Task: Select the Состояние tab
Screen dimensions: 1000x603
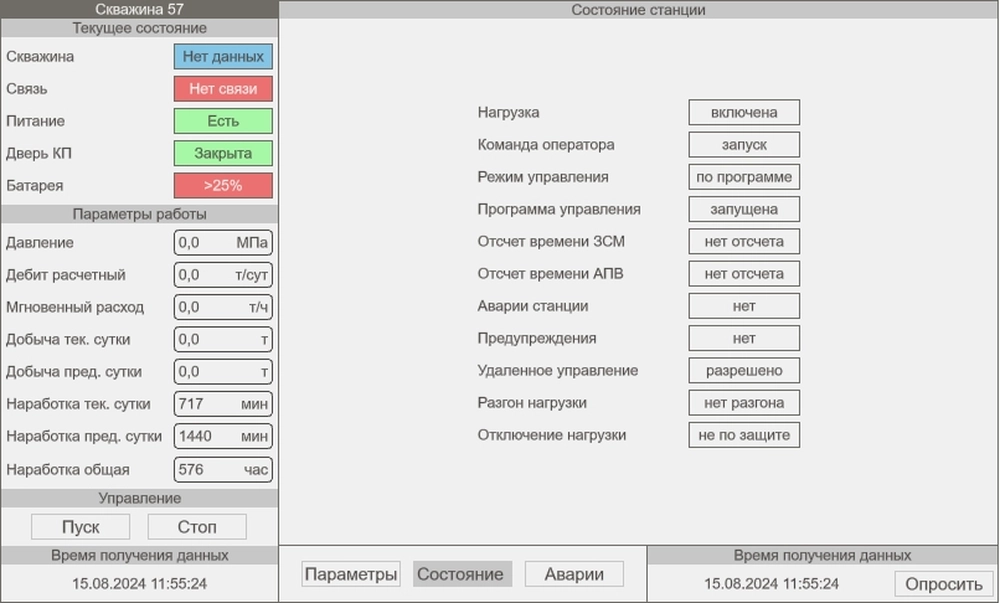Action: pos(460,574)
